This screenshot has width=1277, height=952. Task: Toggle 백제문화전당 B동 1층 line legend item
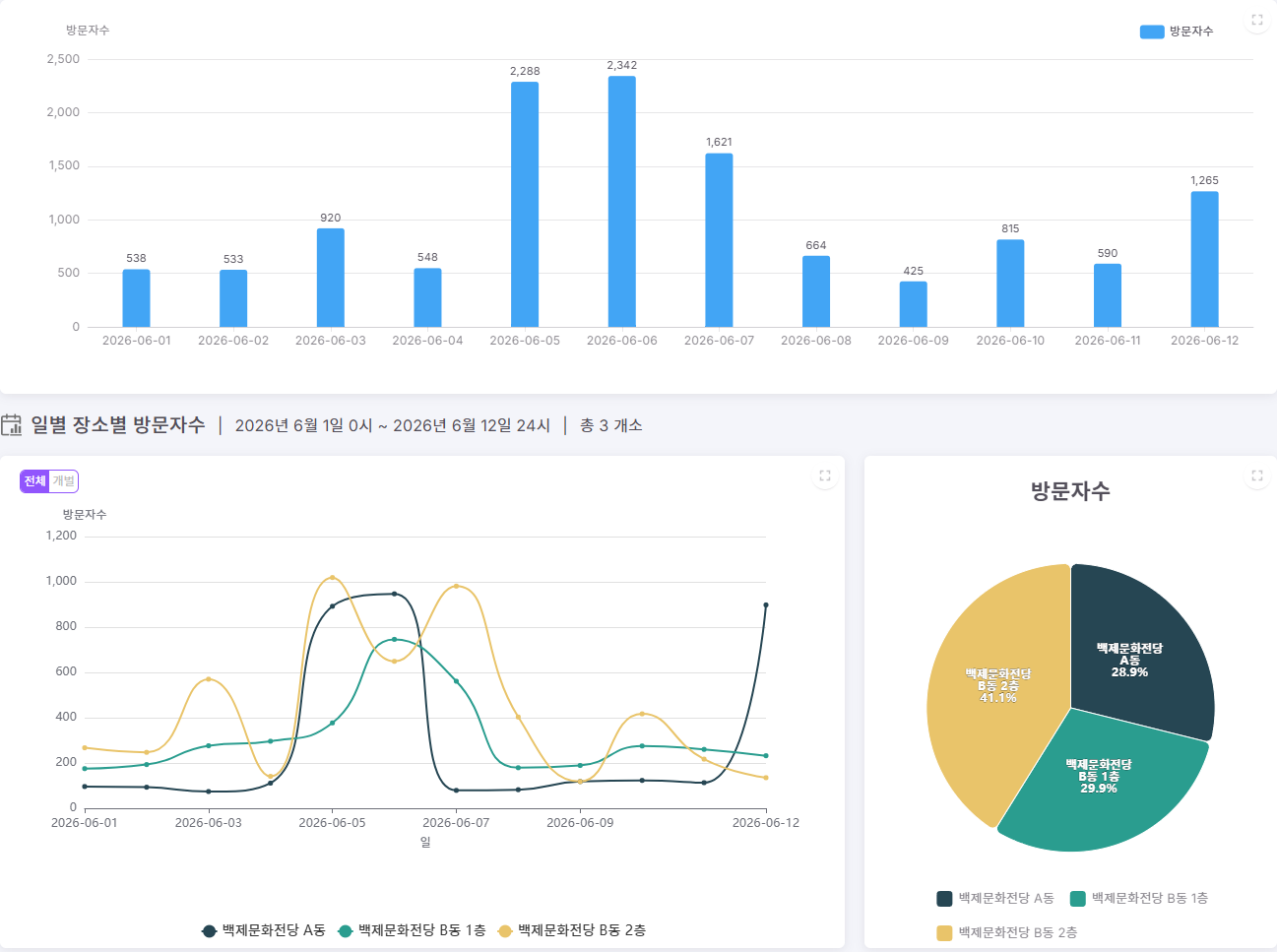[x=412, y=930]
